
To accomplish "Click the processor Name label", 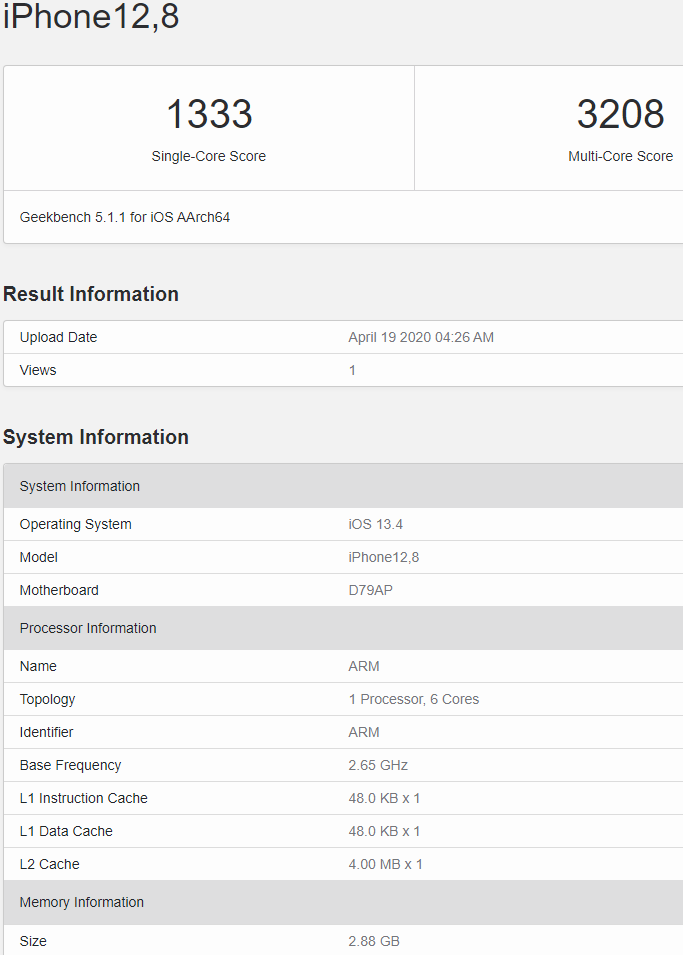I will (x=38, y=666).
